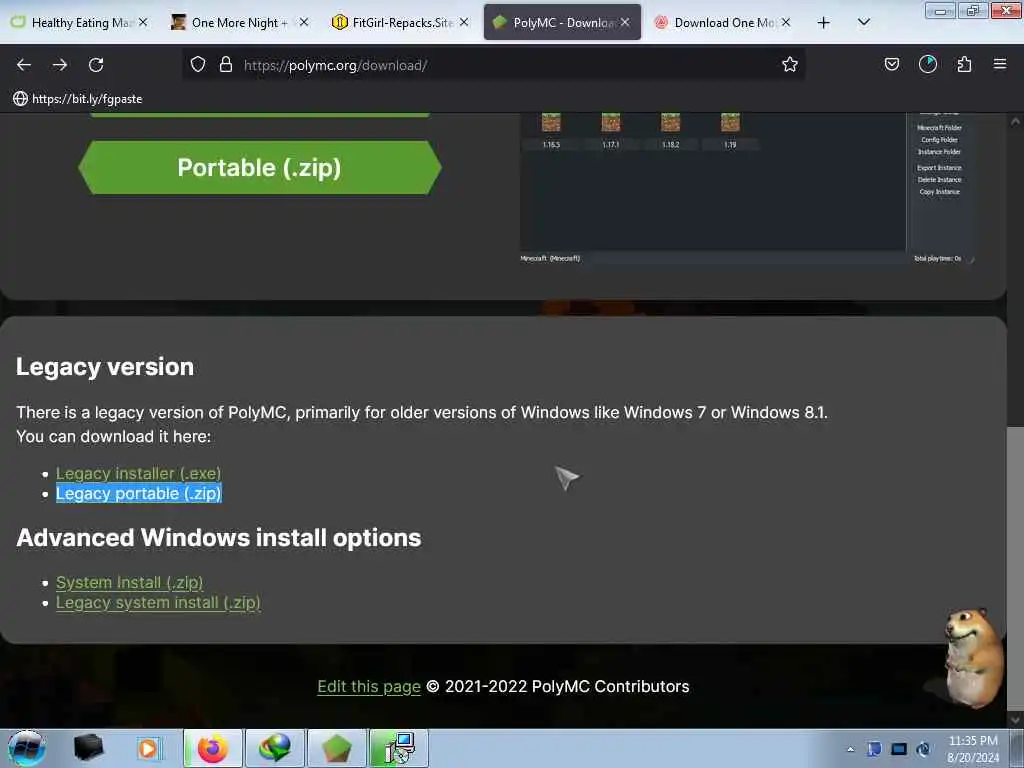Click the scrollbar down arrow
This screenshot has width=1024, height=768.
click(1015, 719)
